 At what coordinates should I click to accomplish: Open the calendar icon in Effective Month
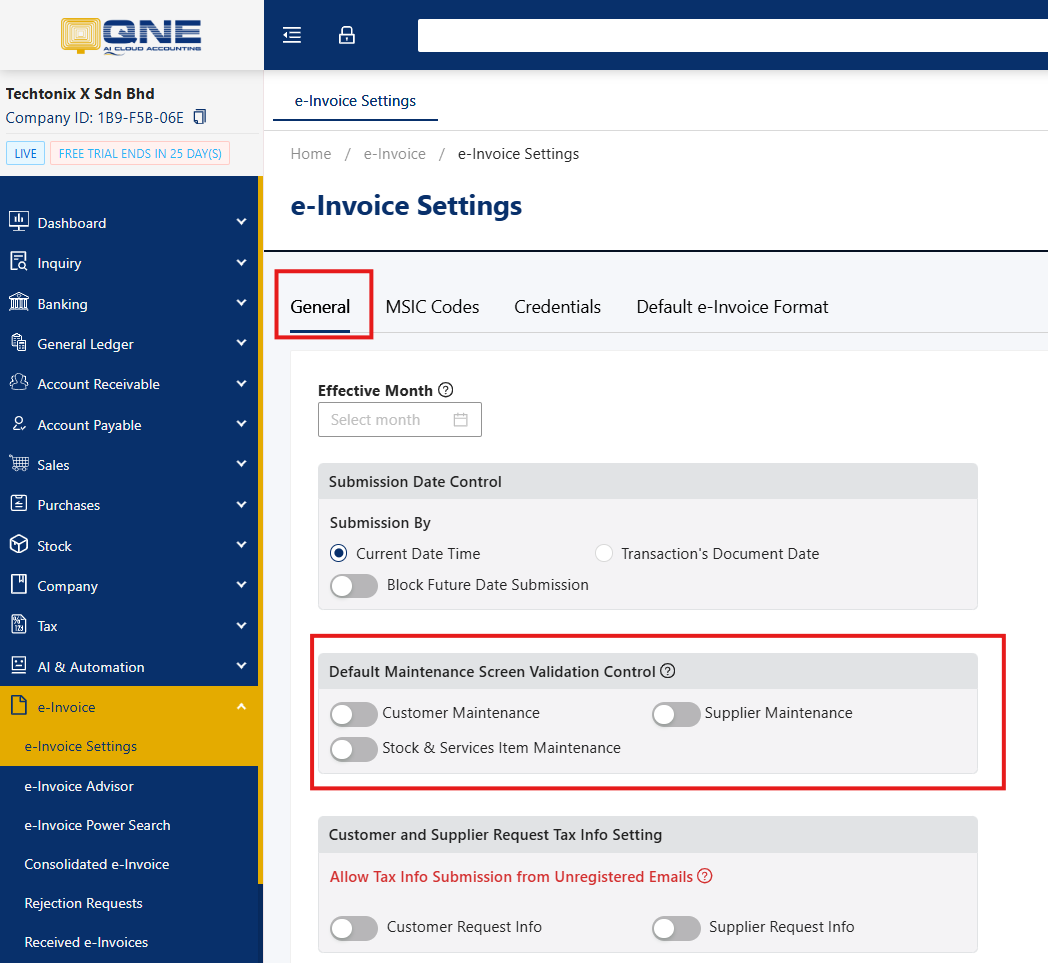click(x=461, y=420)
